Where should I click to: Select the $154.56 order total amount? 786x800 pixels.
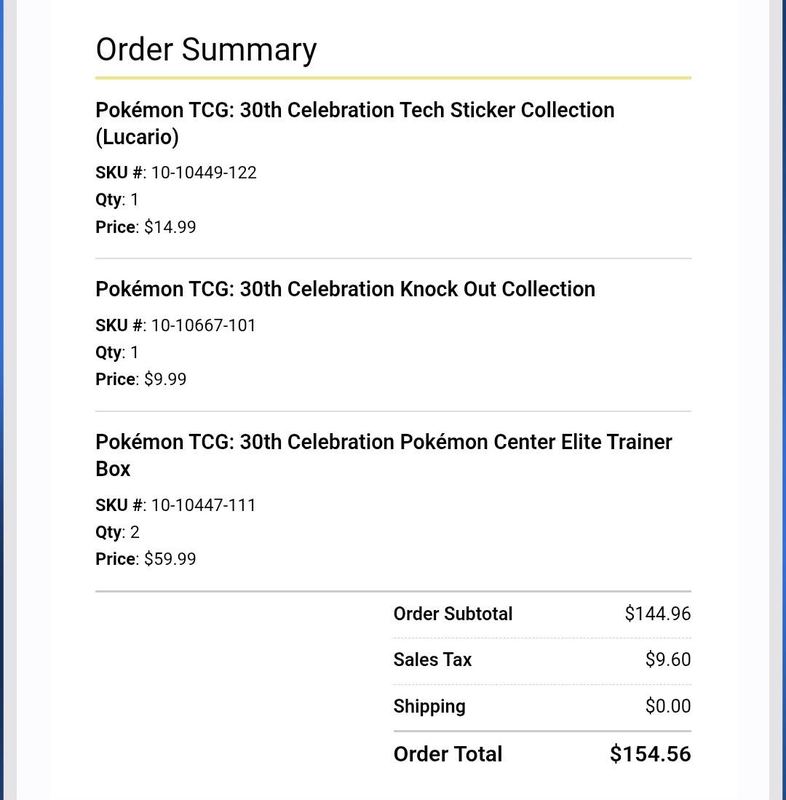[650, 754]
